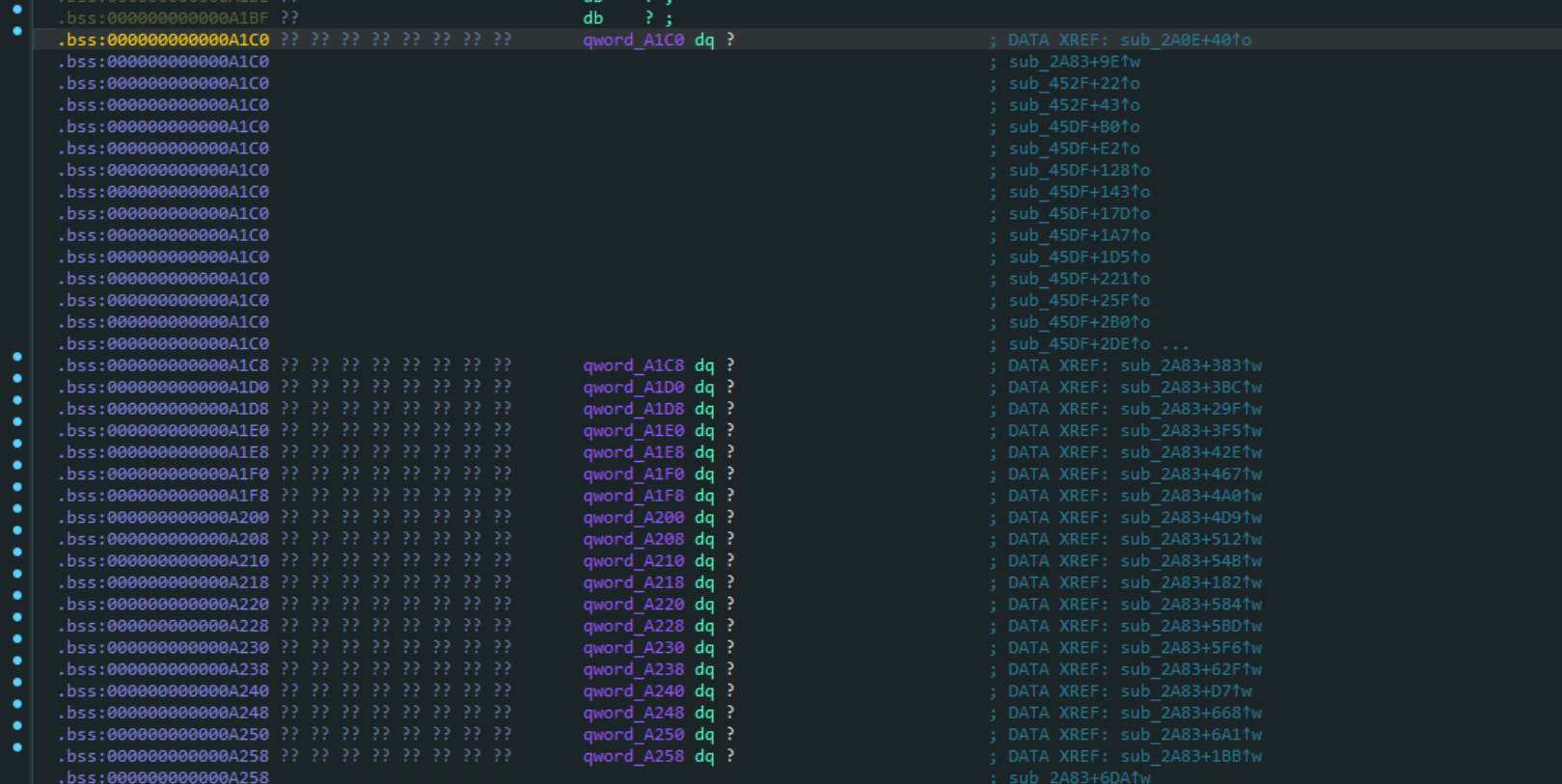The height and width of the screenshot is (784, 1562).
Task: Click on qword_A200 name
Action: coord(633,517)
